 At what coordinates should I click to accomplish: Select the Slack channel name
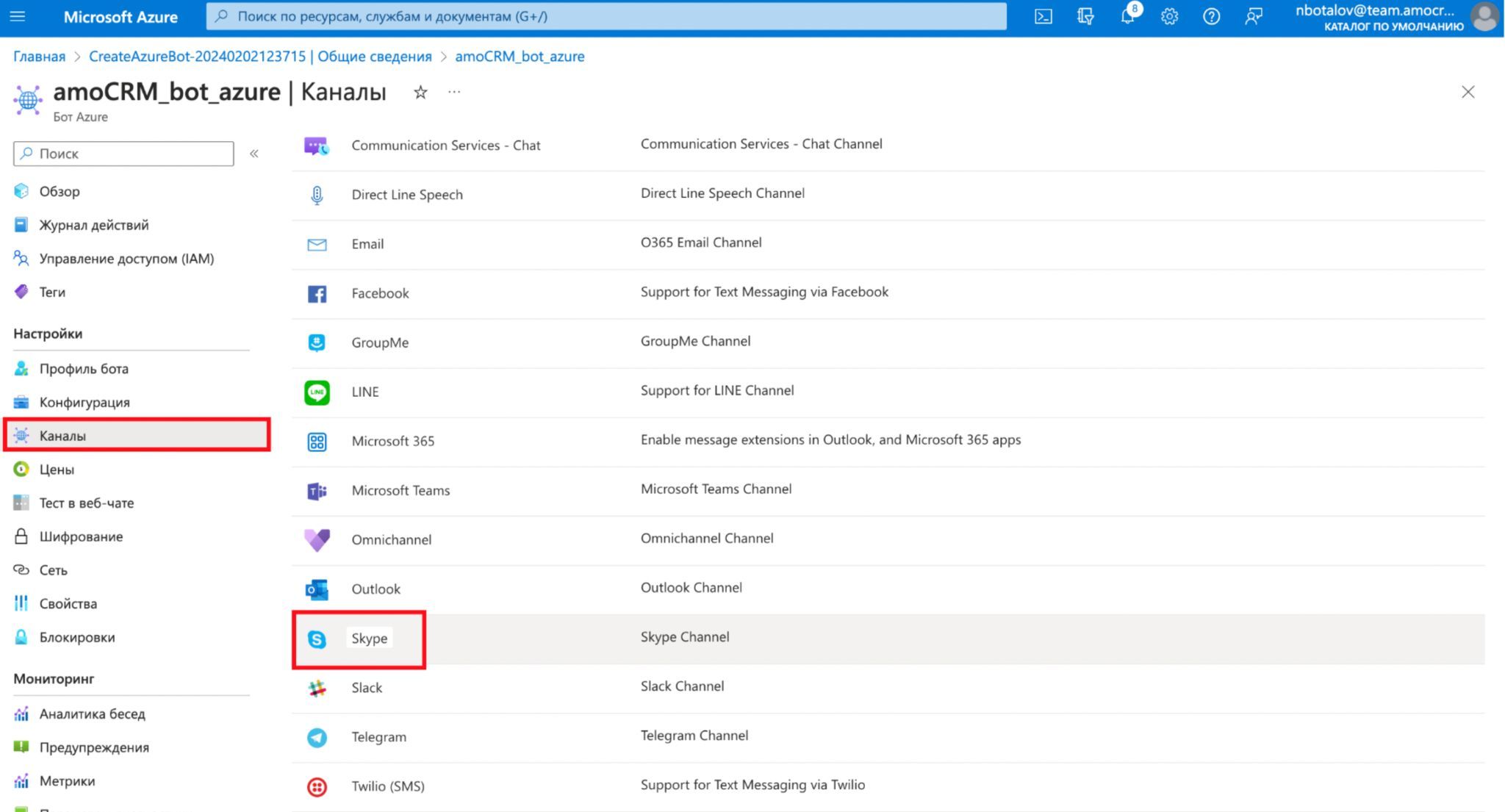(x=367, y=688)
